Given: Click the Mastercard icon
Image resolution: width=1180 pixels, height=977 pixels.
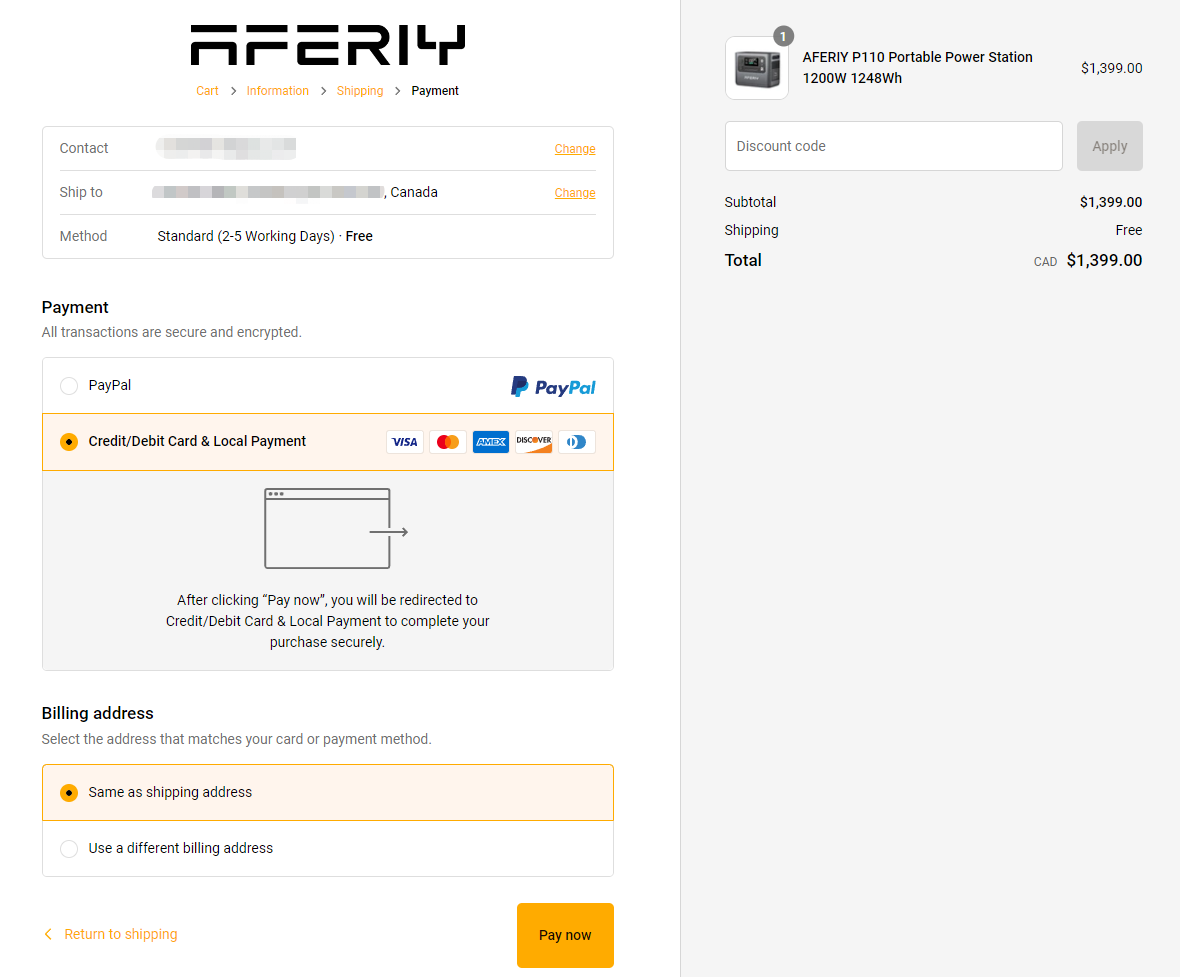Looking at the screenshot, I should click(x=448, y=442).
